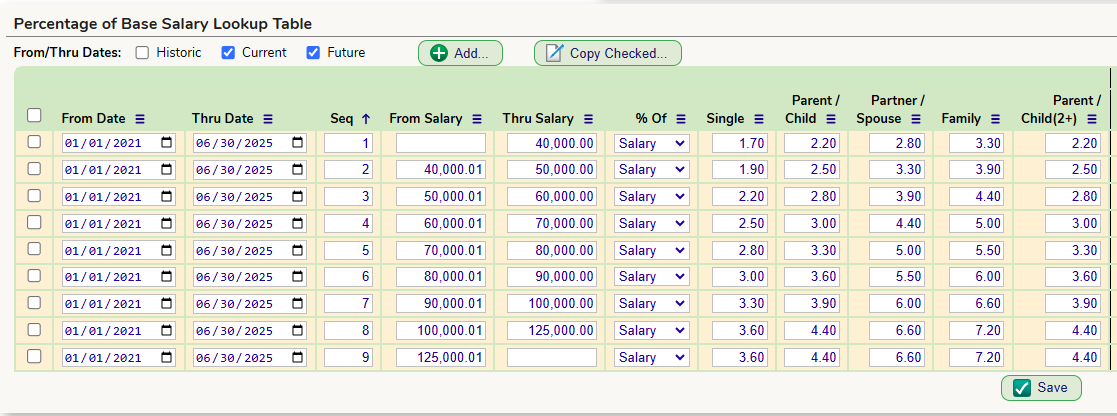Viewport: 1117px width, 416px height.
Task: Open the Partner / Spouse column menu icon
Action: (x=916, y=119)
